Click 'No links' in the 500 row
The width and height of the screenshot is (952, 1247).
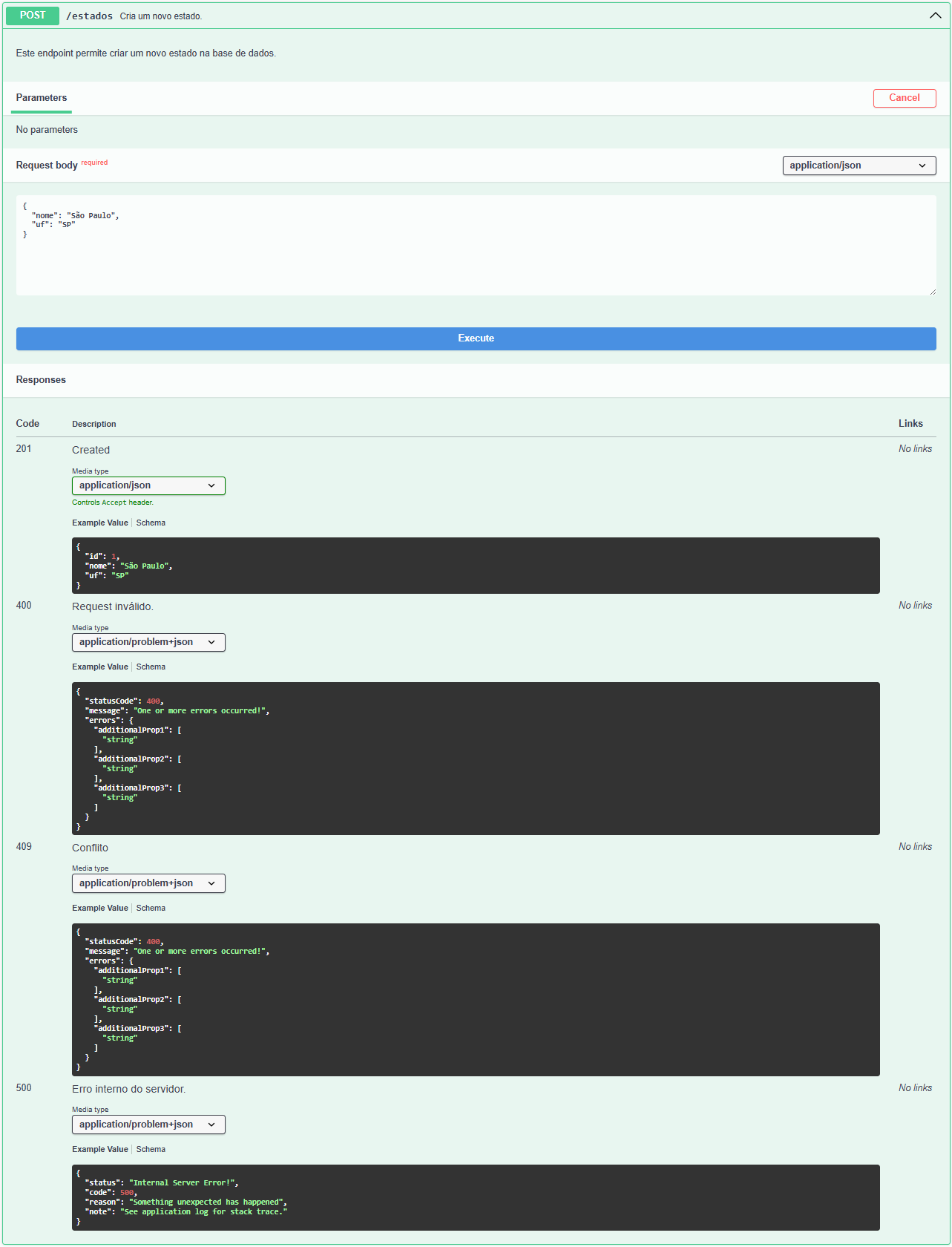(x=915, y=1088)
